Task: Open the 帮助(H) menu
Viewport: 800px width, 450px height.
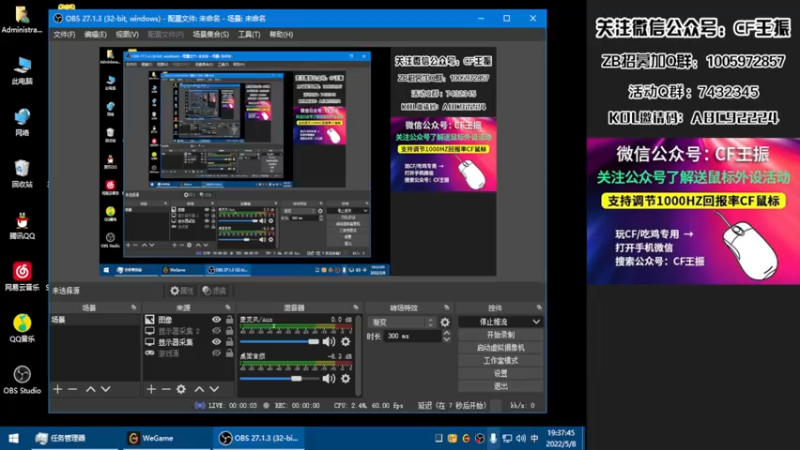Action: [281, 34]
